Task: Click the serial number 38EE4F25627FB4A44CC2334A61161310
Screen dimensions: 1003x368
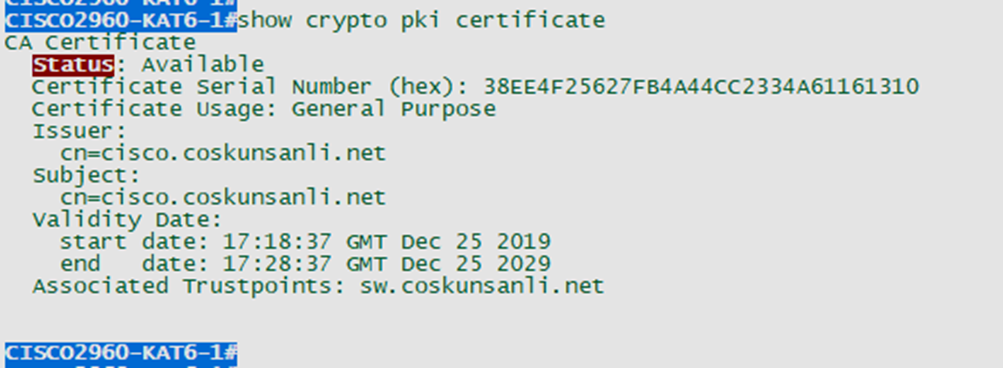Action: [x=701, y=87]
